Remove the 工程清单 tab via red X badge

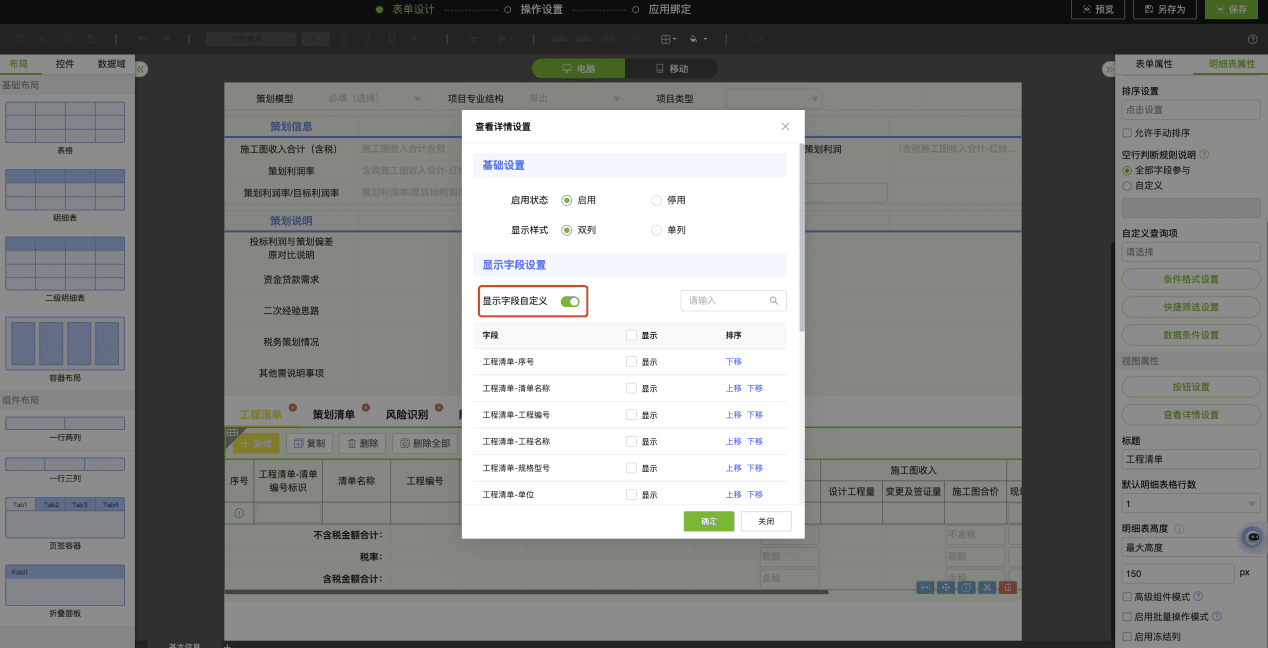tap(293, 407)
